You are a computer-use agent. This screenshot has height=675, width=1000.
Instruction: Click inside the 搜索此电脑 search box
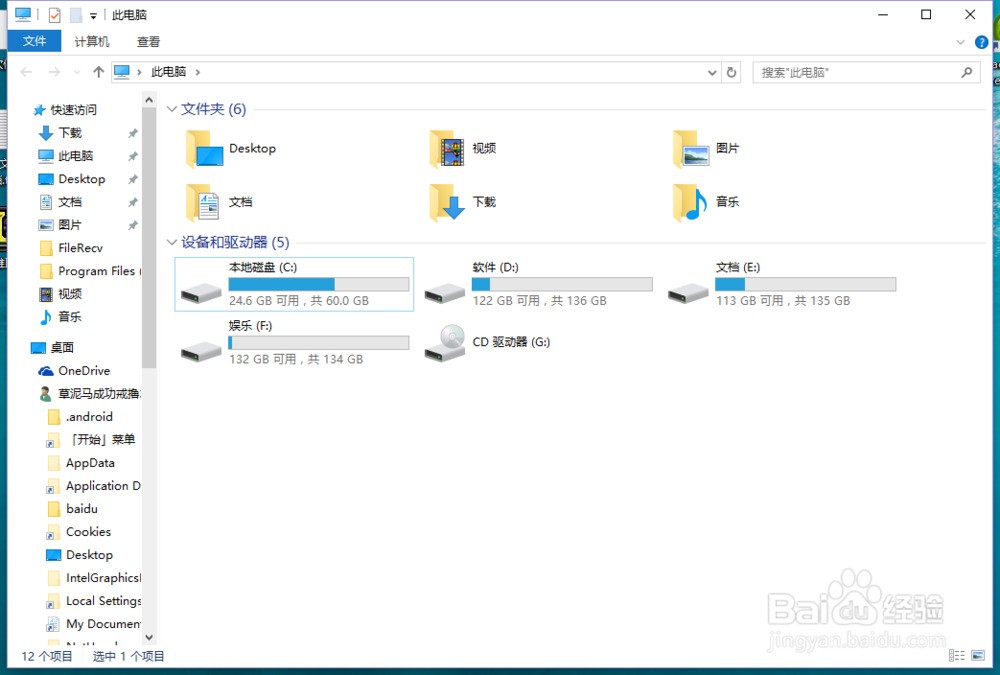tap(860, 72)
